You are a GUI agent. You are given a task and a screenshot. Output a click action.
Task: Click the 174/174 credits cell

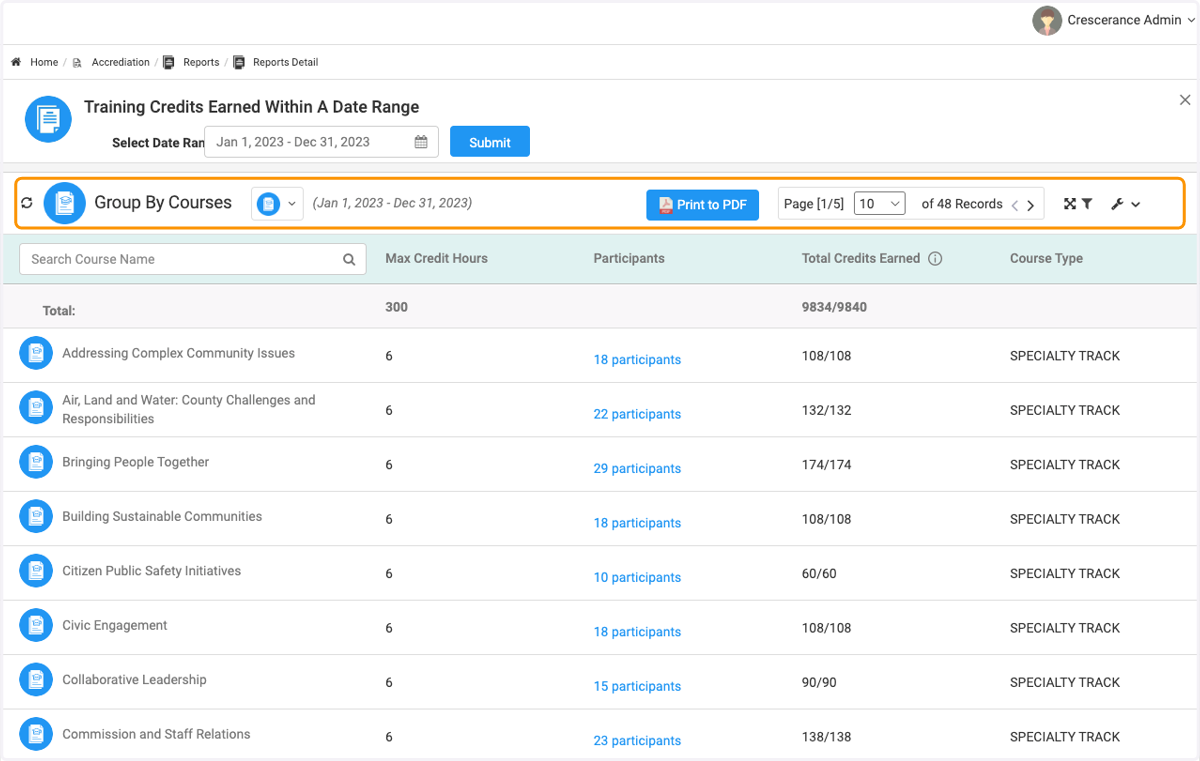click(x=826, y=465)
